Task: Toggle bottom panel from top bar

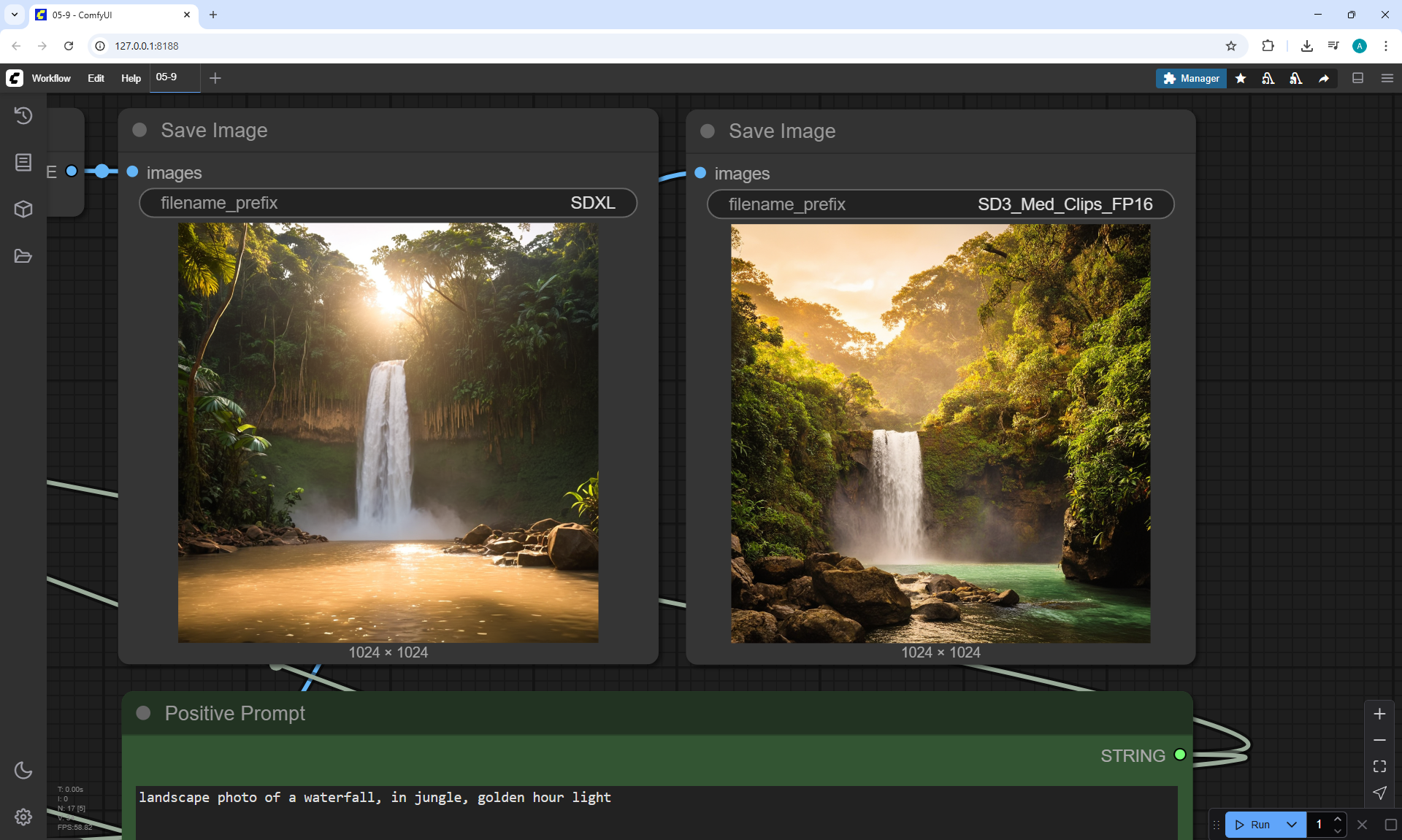Action: tap(1358, 78)
